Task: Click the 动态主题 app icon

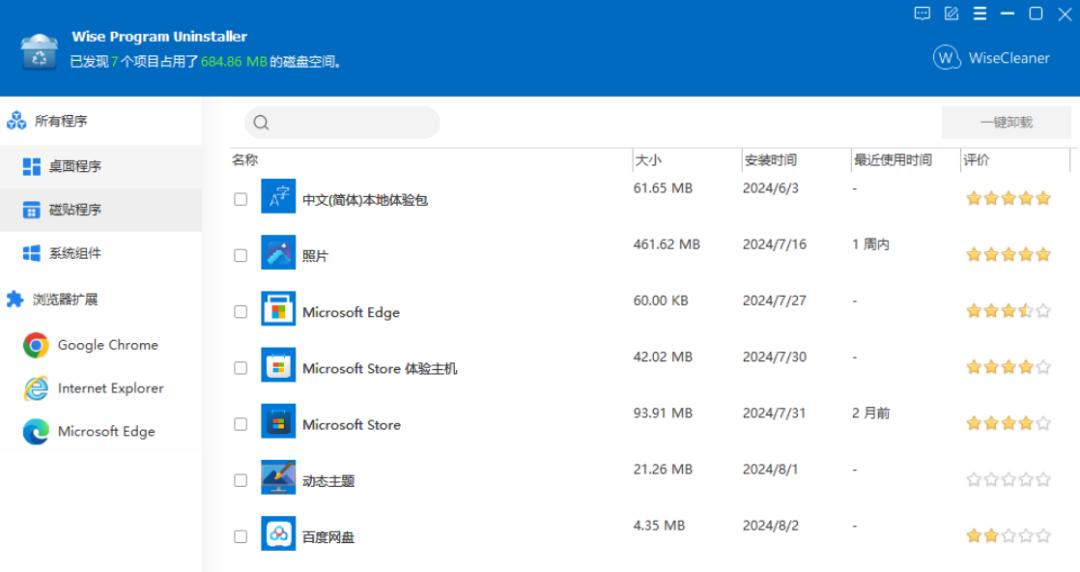Action: coord(278,477)
